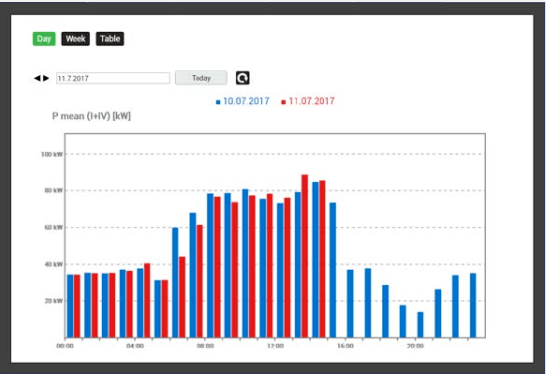Image resolution: width=546 pixels, height=374 pixels.
Task: Click the 100 kW y-axis label
Action: click(52, 154)
